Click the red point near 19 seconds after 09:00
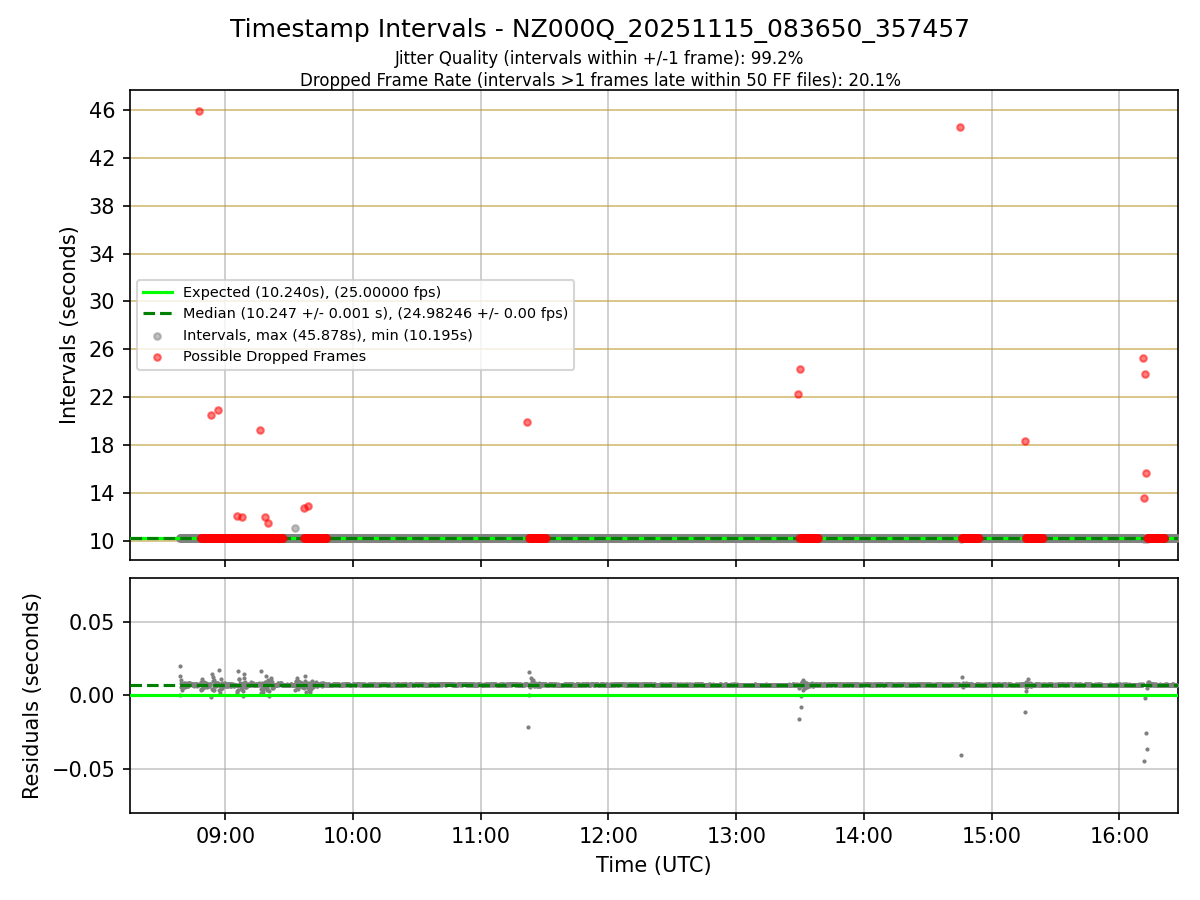This screenshot has width=1200, height=900. coord(260,430)
